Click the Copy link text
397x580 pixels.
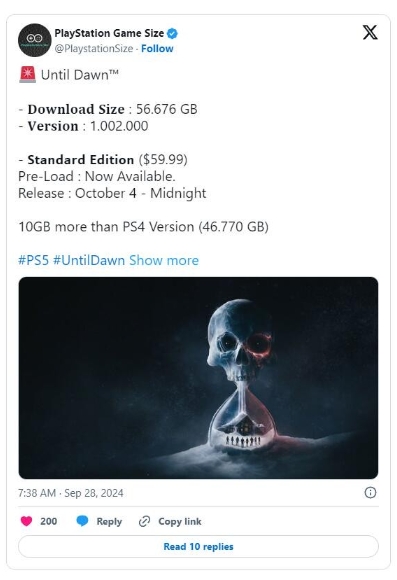[180, 521]
